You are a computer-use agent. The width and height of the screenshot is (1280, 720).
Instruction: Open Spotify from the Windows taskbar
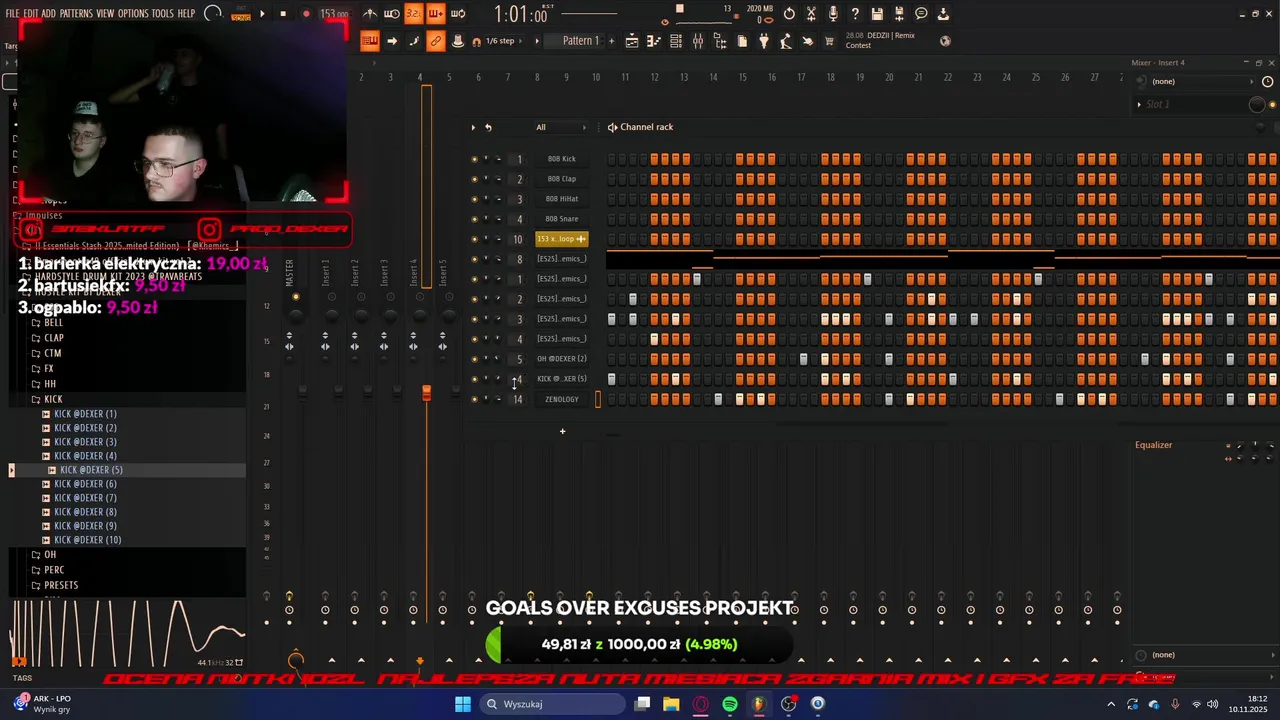730,704
